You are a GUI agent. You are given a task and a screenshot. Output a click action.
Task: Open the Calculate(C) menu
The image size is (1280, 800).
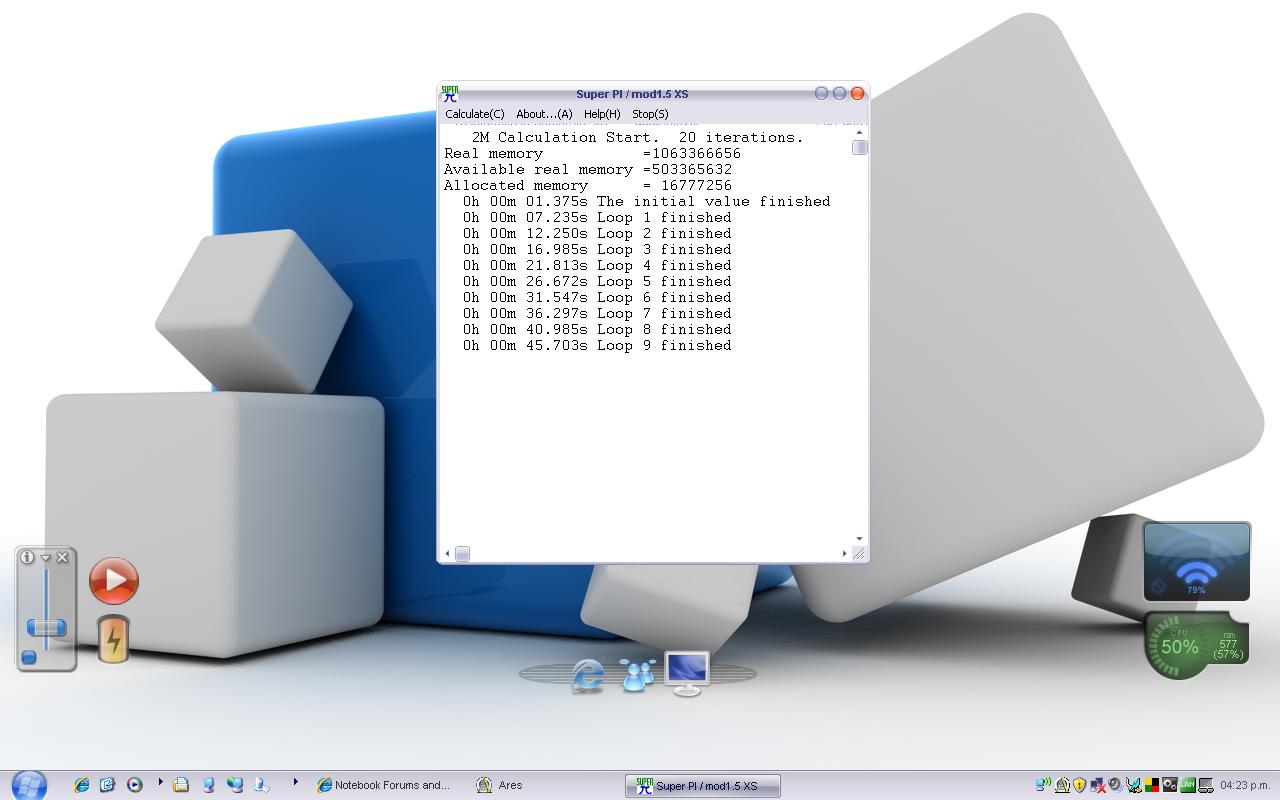[x=474, y=114]
